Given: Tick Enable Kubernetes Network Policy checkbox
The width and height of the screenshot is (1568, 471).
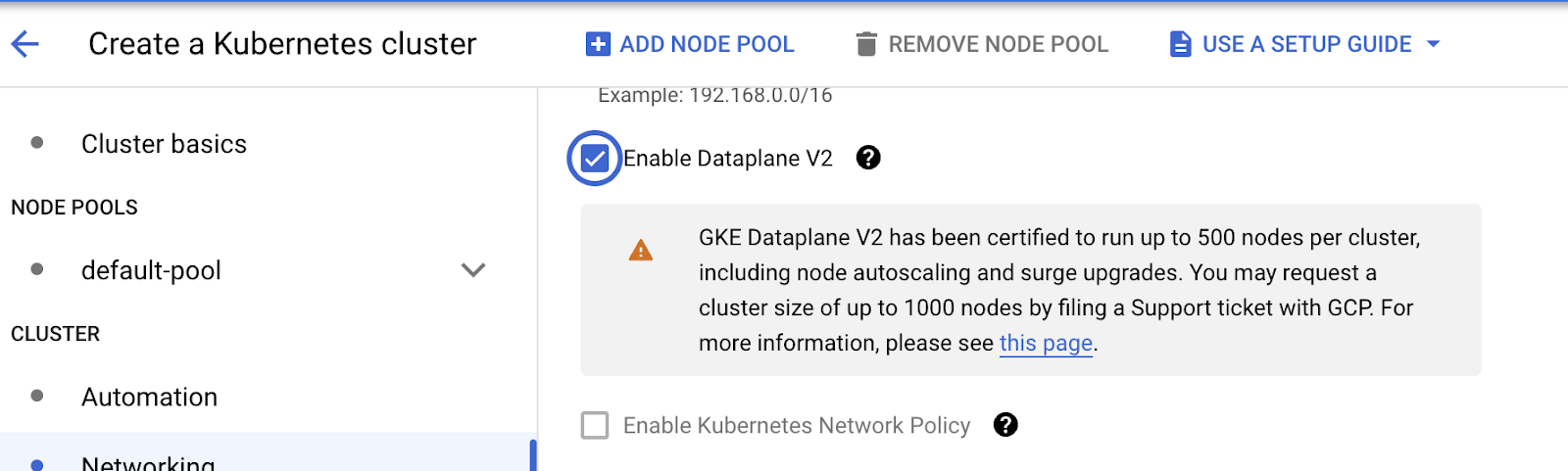Looking at the screenshot, I should pyautogui.click(x=595, y=425).
